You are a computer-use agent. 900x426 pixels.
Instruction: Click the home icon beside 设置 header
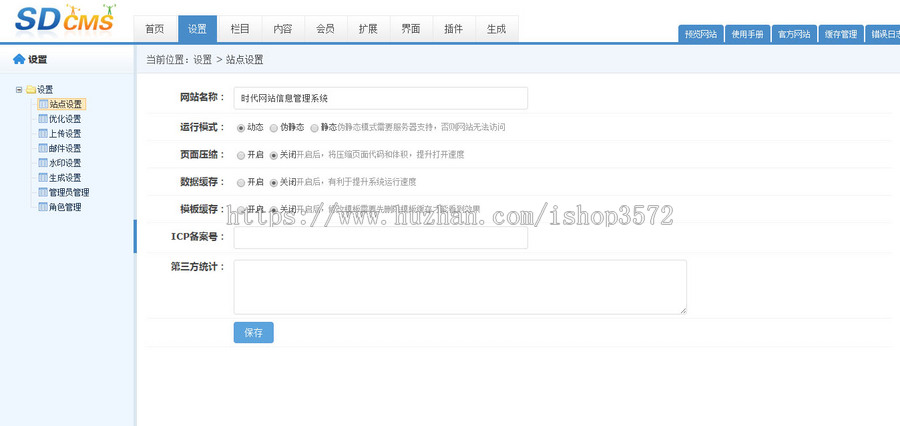click(19, 59)
